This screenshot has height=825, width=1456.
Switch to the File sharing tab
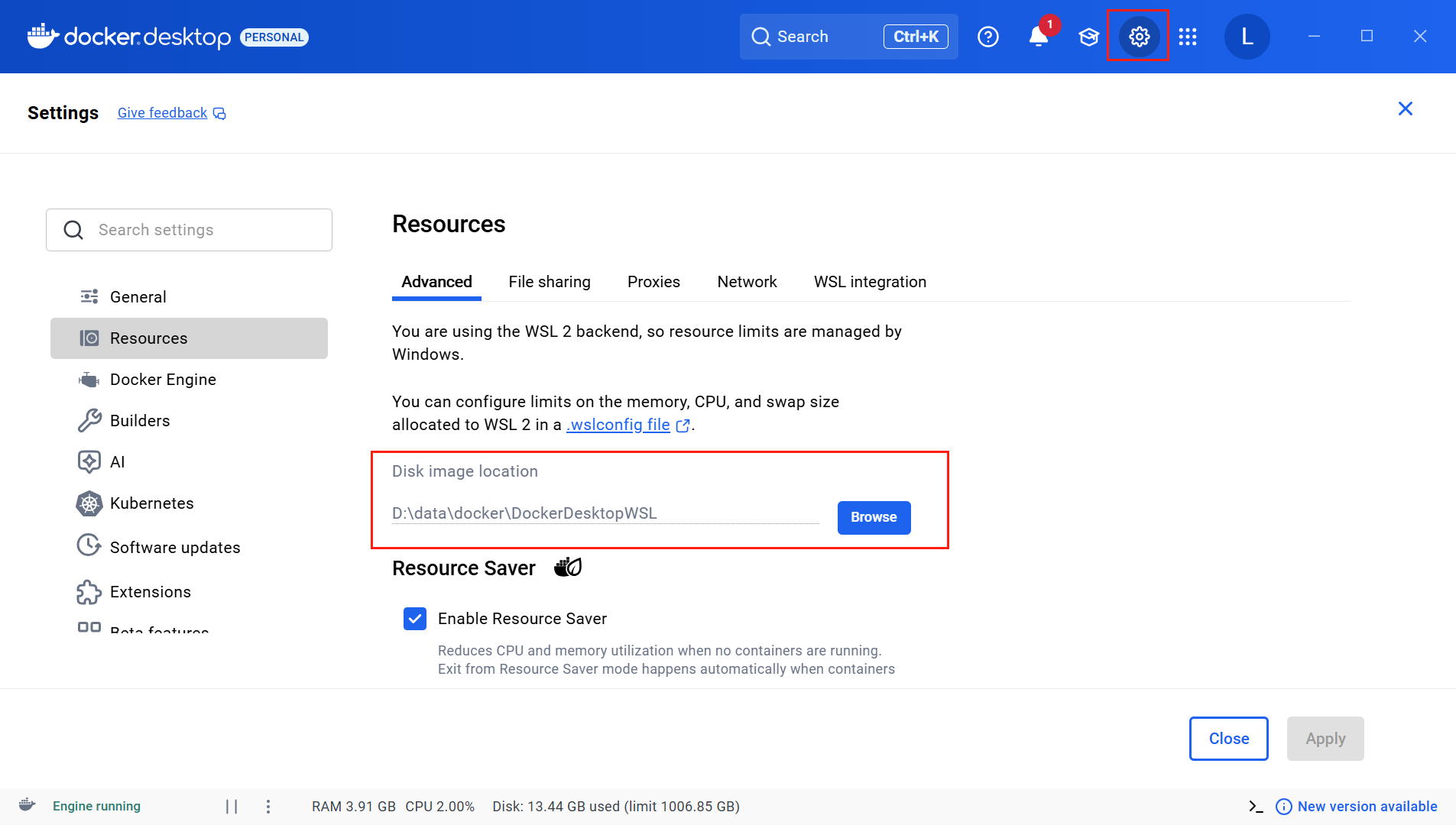click(x=550, y=282)
